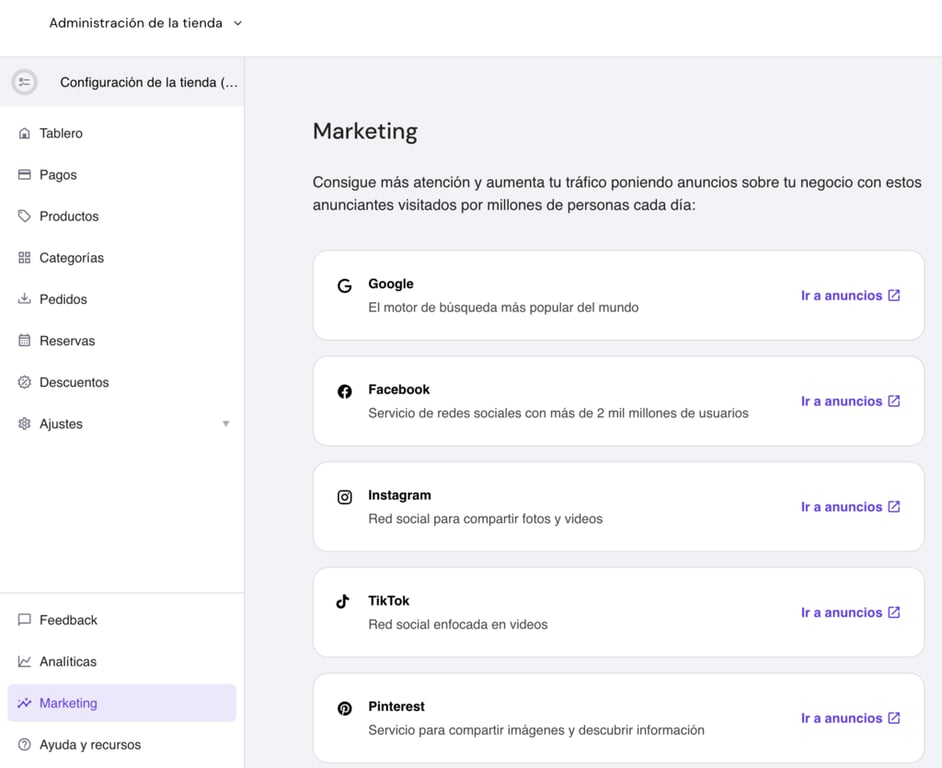This screenshot has width=942, height=768.
Task: Expand the Ajustes submenu arrow
Action: coord(226,423)
